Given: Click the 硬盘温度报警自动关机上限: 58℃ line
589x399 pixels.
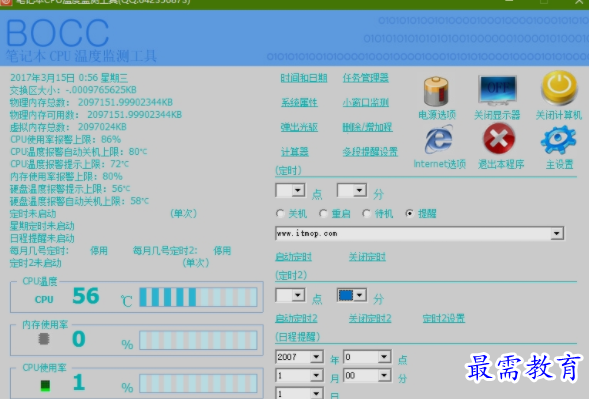Looking at the screenshot, I should (x=79, y=201).
